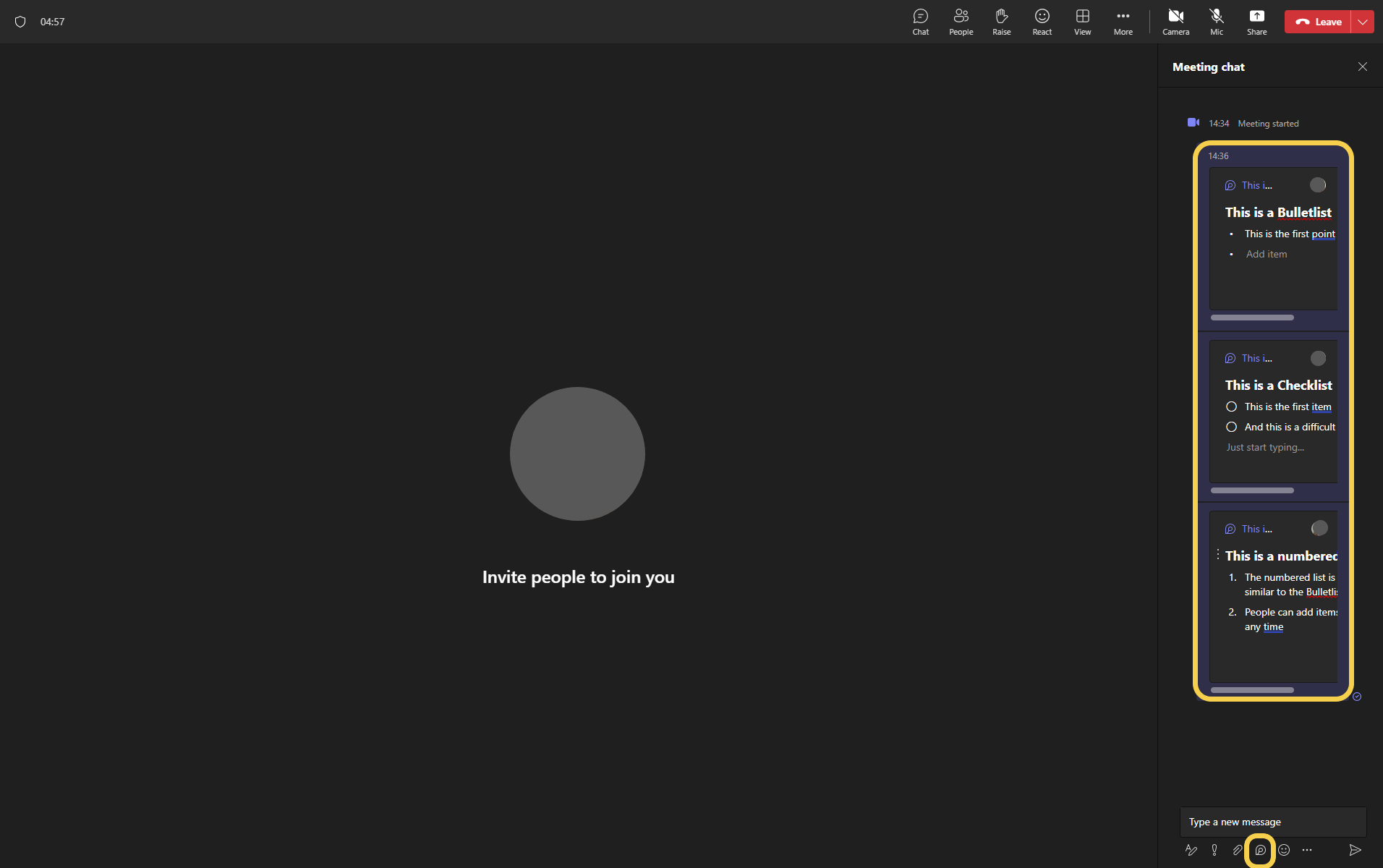Click the 'Type a new message' field
Image resolution: width=1383 pixels, height=868 pixels.
click(x=1272, y=822)
